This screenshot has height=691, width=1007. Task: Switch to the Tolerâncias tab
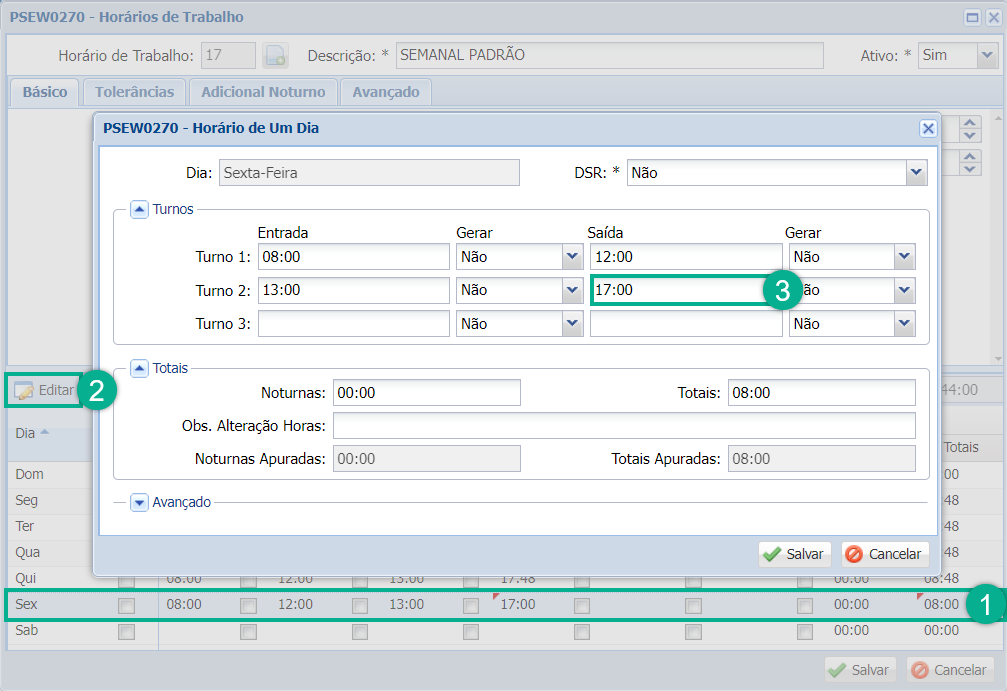[134, 92]
